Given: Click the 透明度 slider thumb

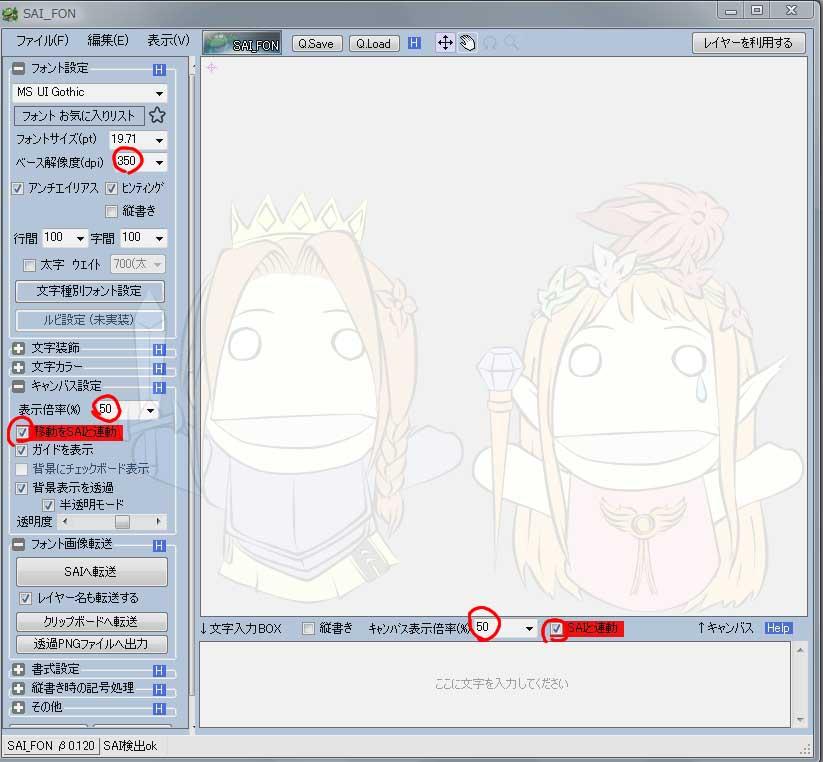Looking at the screenshot, I should tap(122, 522).
